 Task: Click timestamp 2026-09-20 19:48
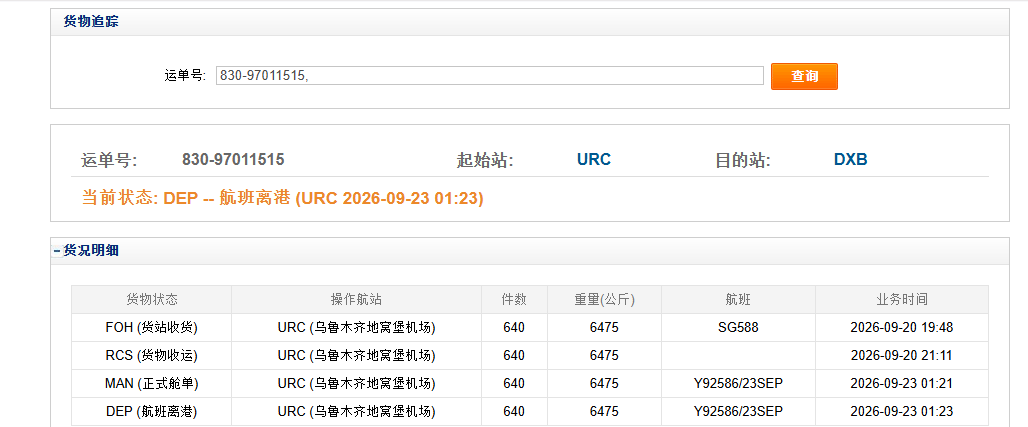pos(901,327)
